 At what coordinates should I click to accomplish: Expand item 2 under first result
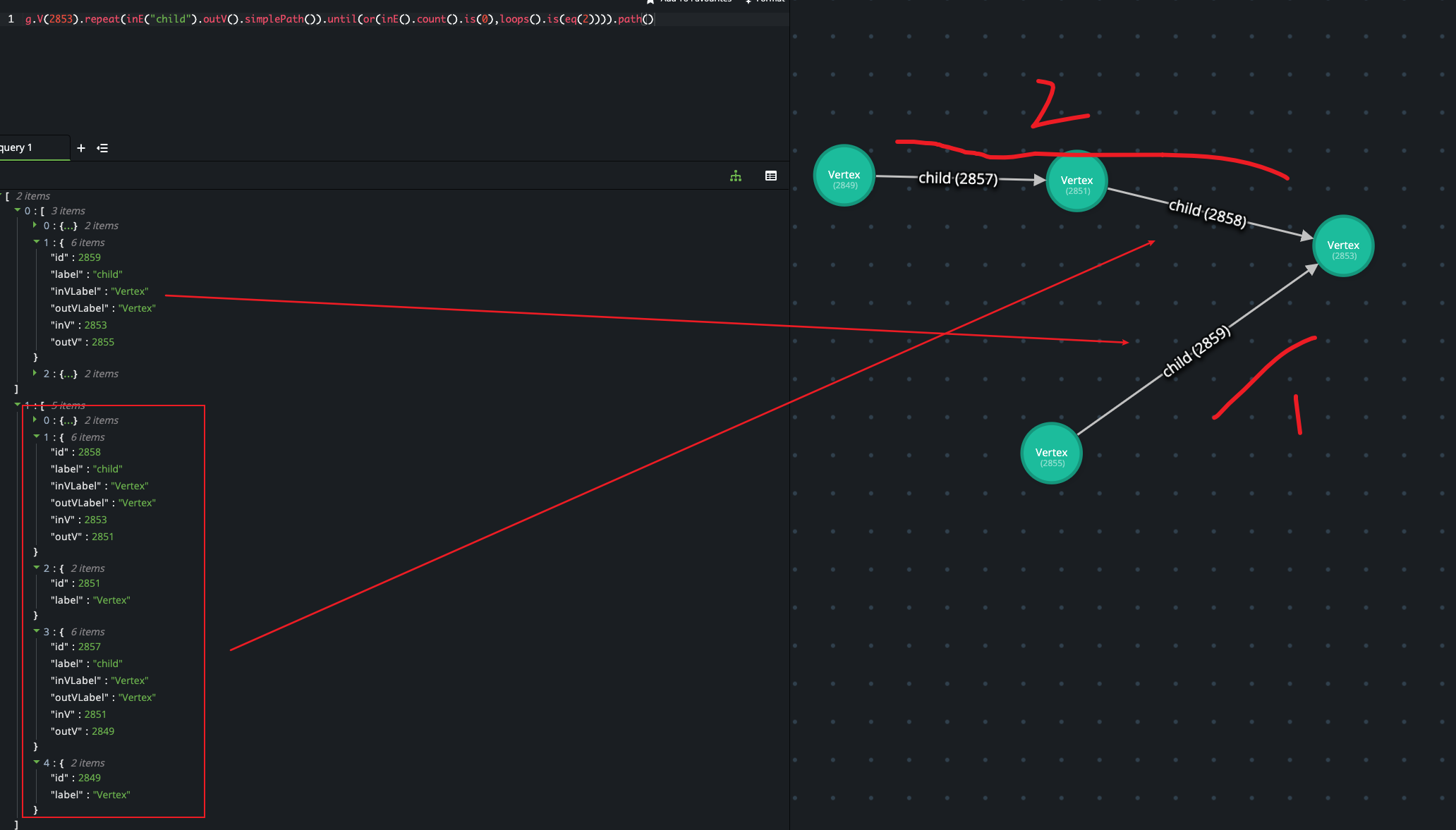coord(35,373)
